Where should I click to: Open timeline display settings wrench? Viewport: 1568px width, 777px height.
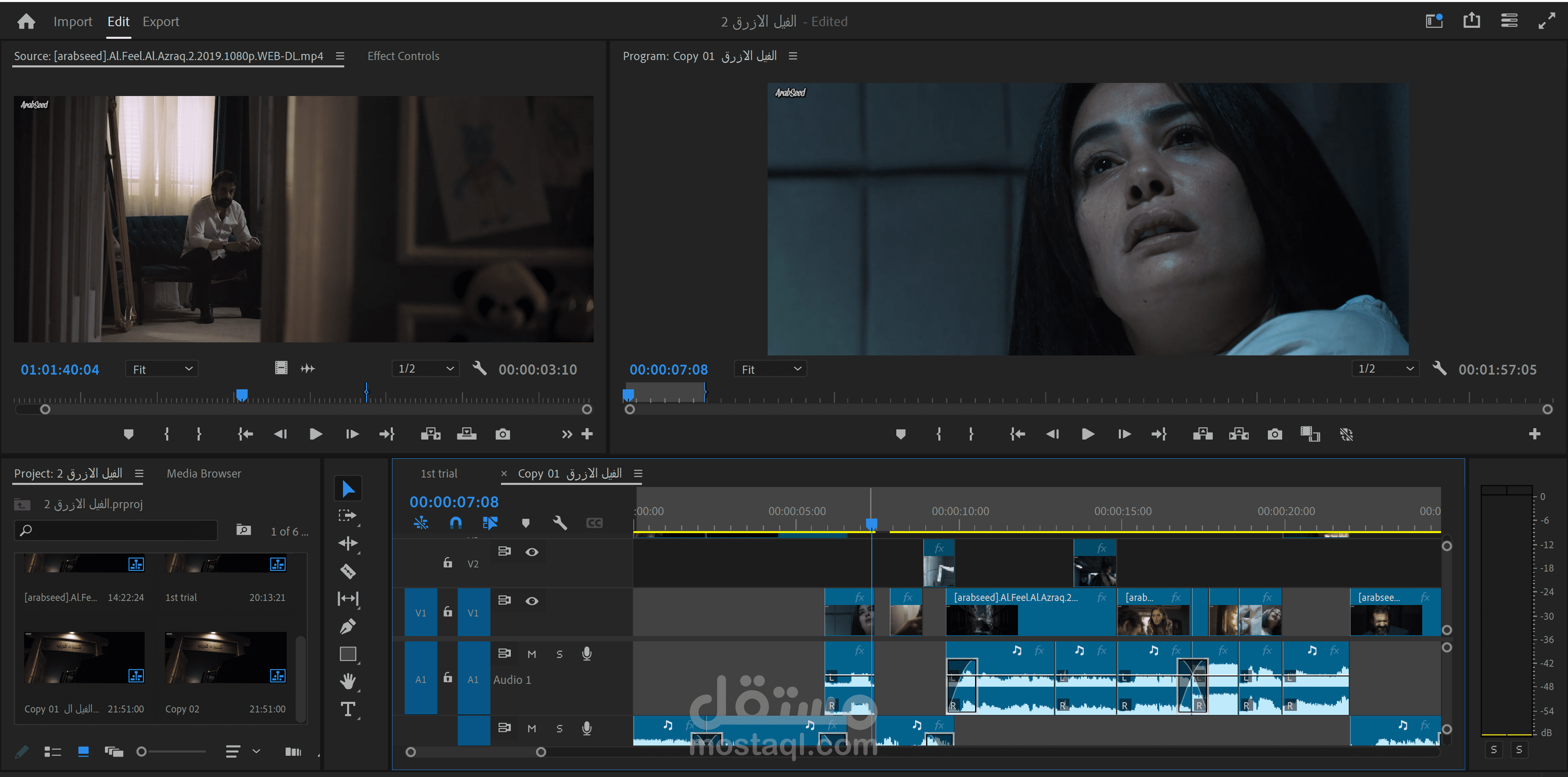560,522
